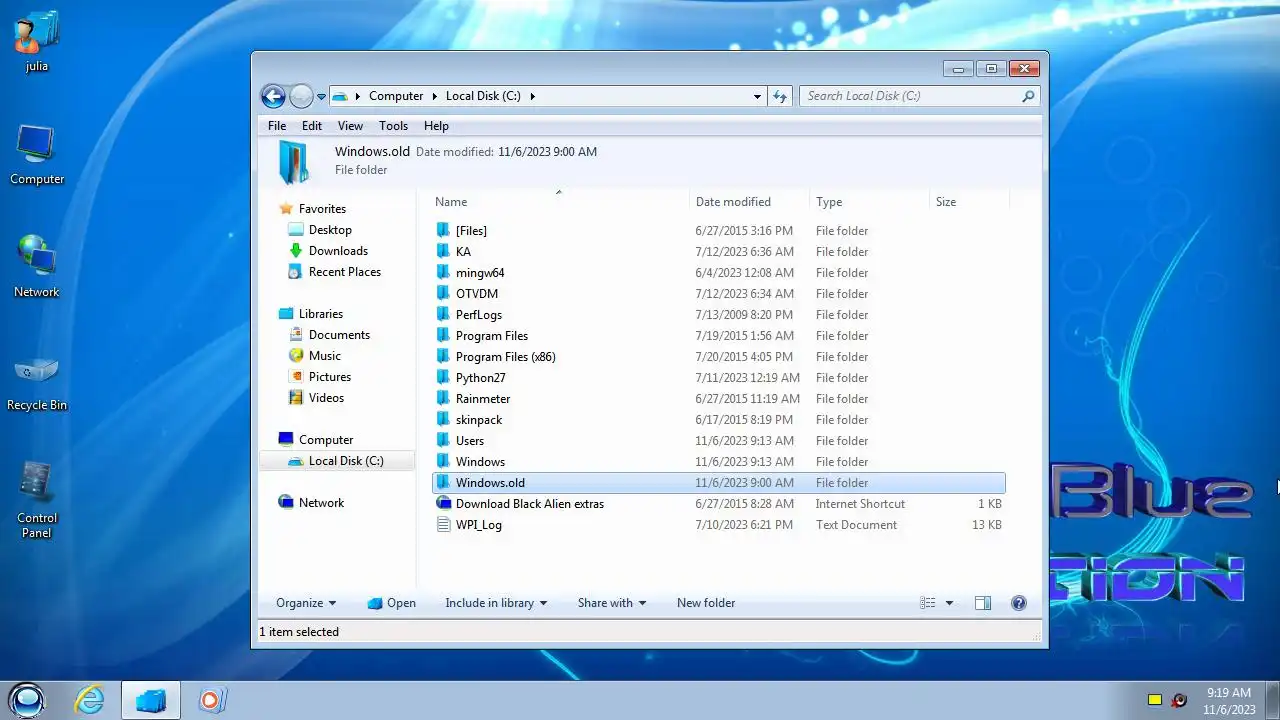Viewport: 1280px width, 720px height.
Task: Click the Refresh button beside address bar
Action: click(x=780, y=96)
